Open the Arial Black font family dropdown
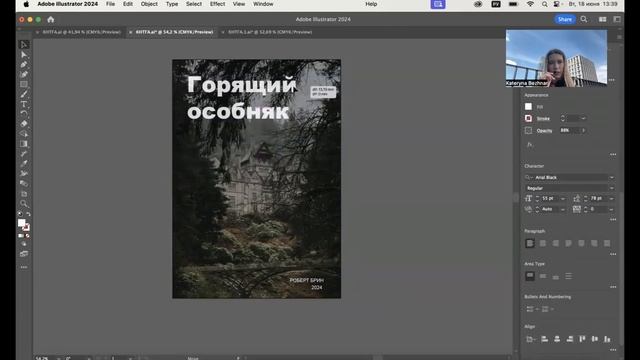 click(x=611, y=178)
